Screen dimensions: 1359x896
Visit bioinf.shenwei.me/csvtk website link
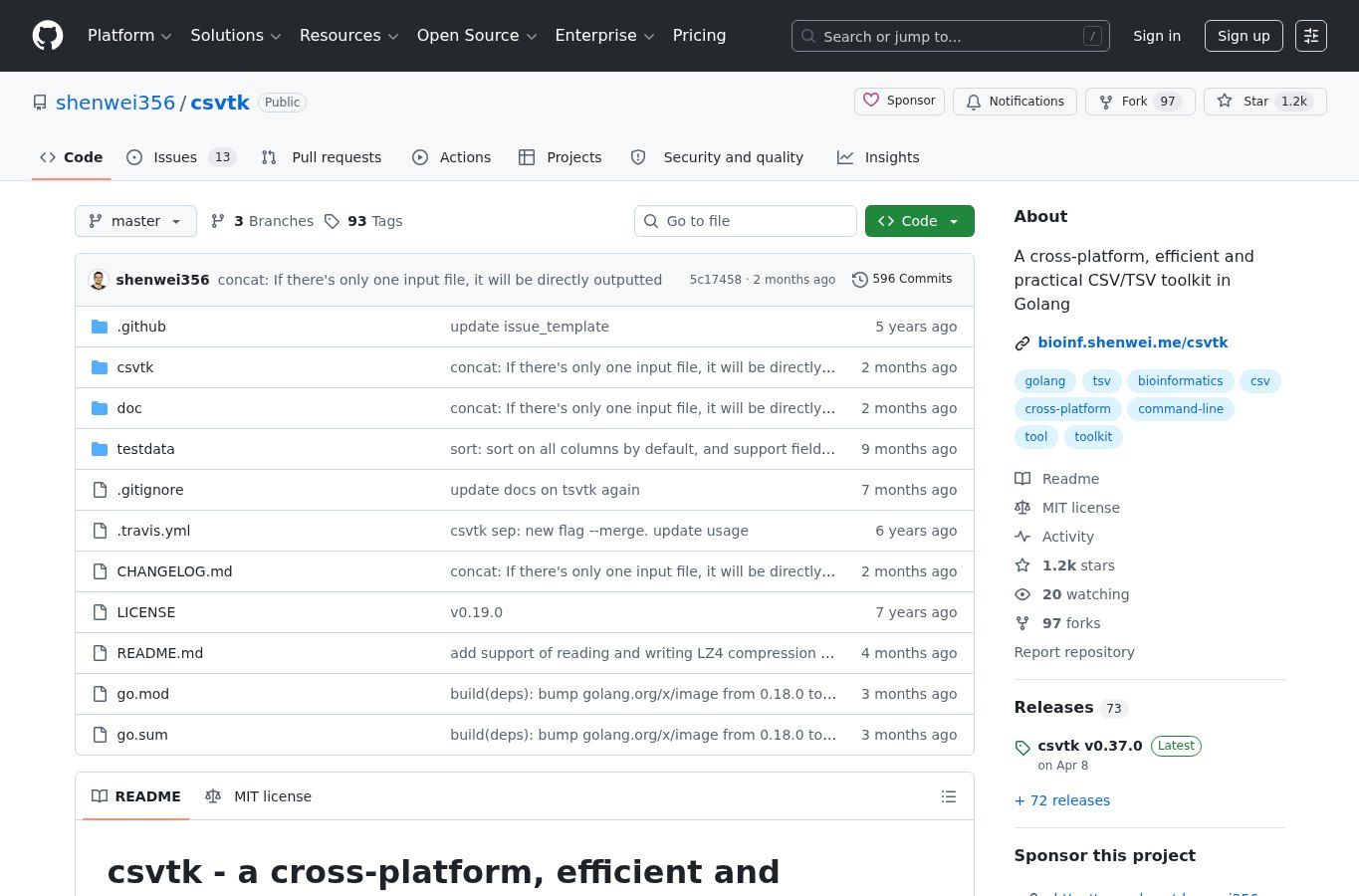1133,342
